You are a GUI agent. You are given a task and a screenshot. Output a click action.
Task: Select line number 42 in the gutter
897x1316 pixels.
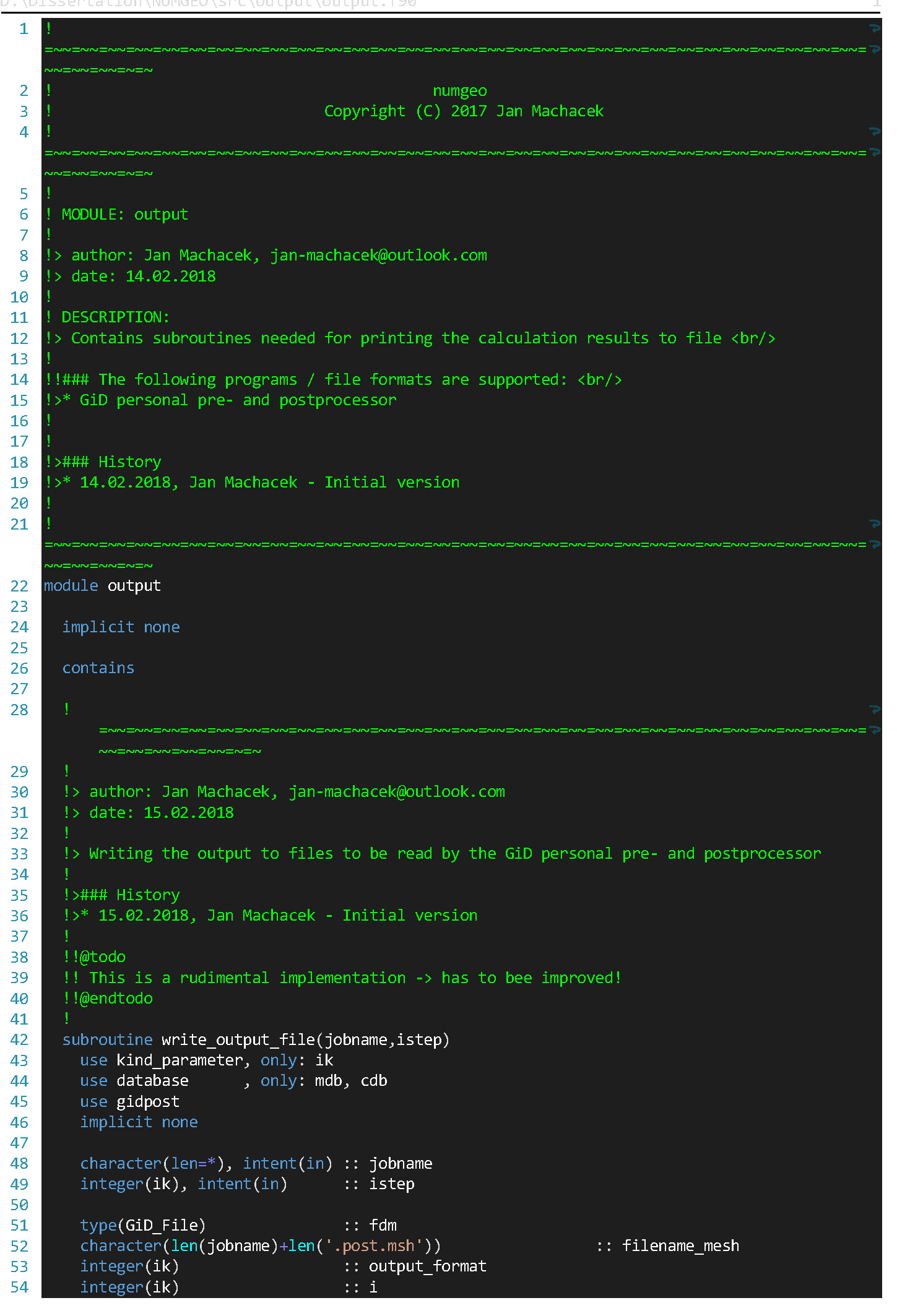19,1040
